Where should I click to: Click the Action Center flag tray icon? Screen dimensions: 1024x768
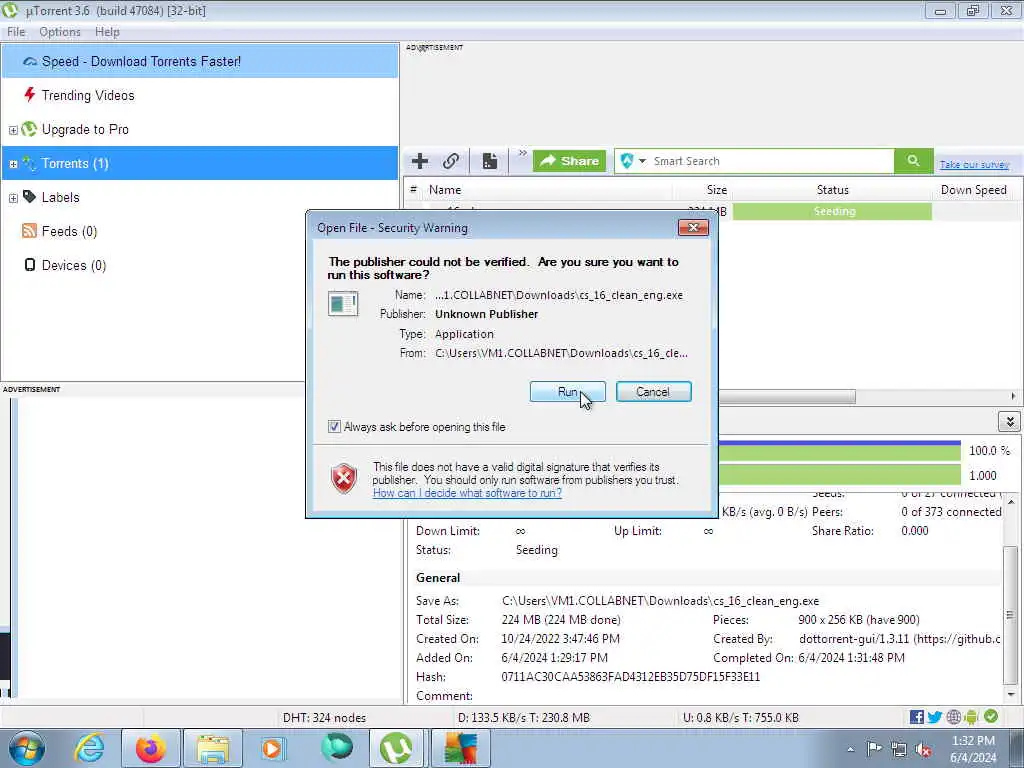pyautogui.click(x=874, y=749)
